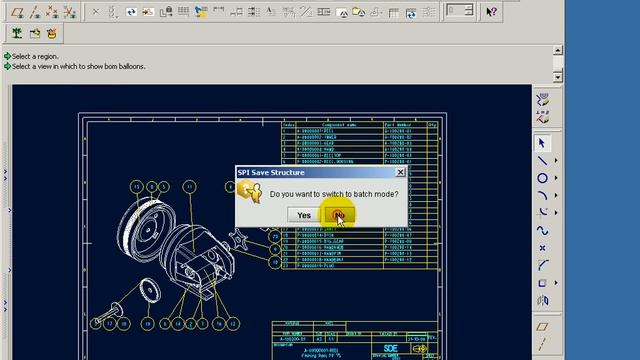
Task: Click balloon 19 under the small disc
Action: click(147, 324)
